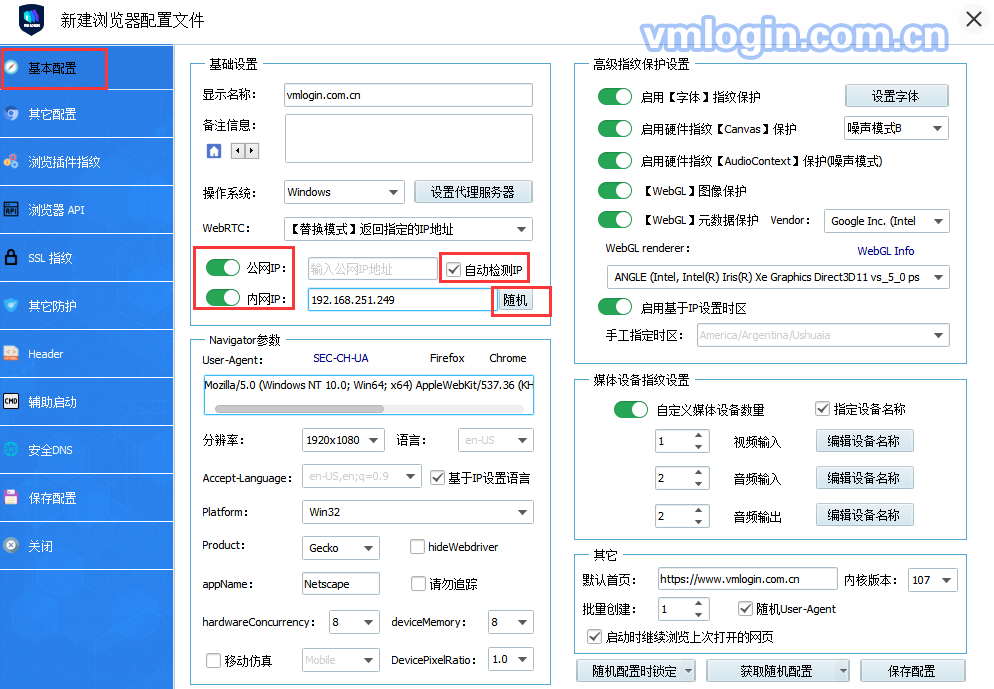This screenshot has width=994, height=689.
Task: Expand the WebGL renderer ANGLE dropdown
Action: click(778, 277)
